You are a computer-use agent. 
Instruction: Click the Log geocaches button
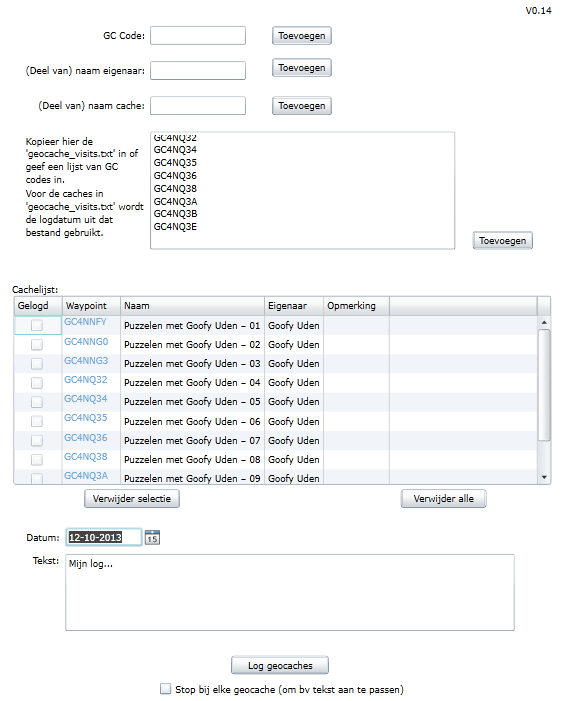click(x=280, y=665)
